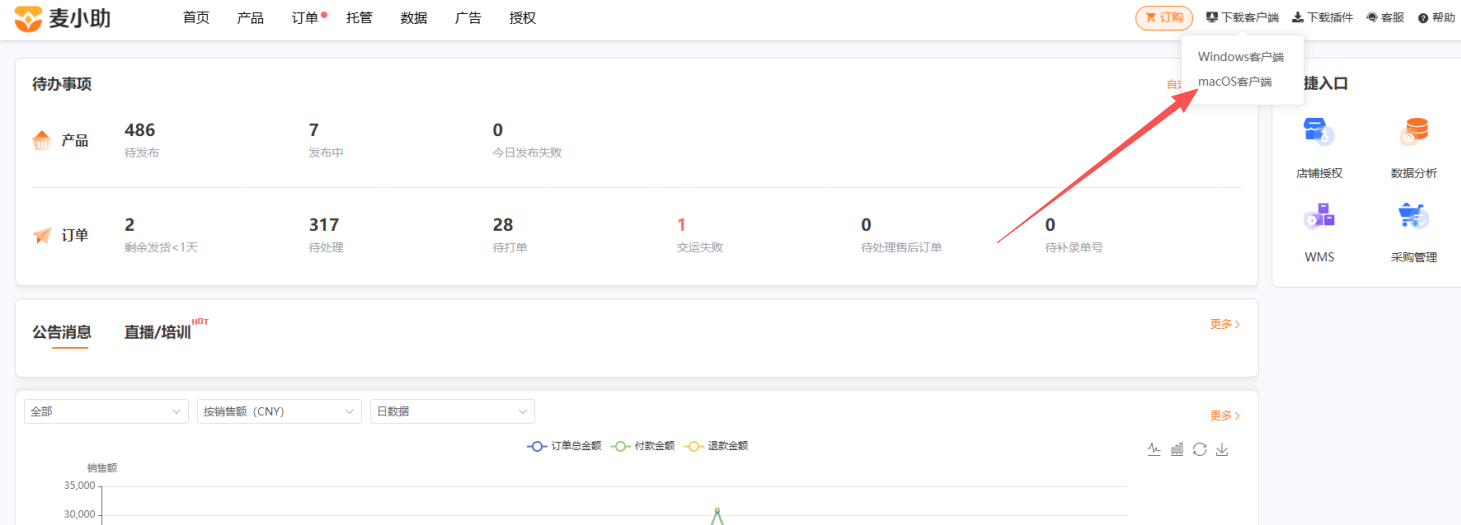The height and width of the screenshot is (525, 1461).
Task: Expand the 全部 dropdown
Action: (x=106, y=411)
